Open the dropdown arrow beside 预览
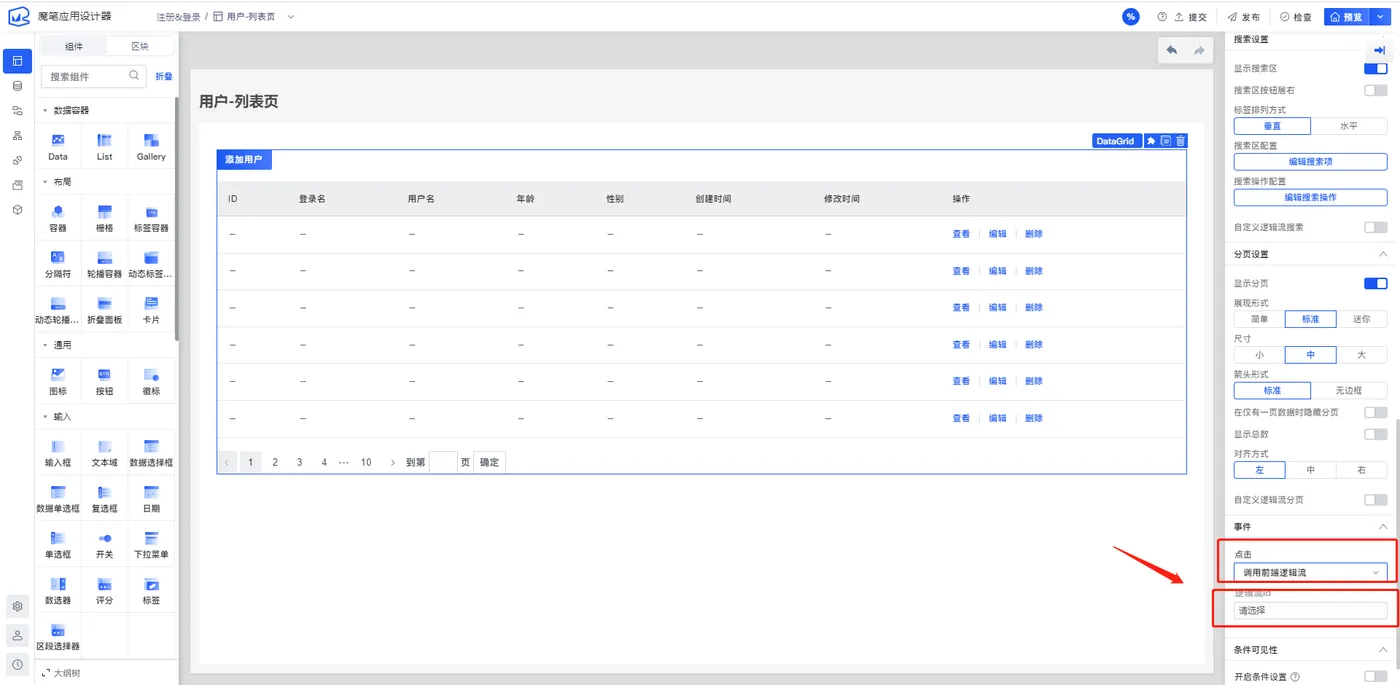 (x=1380, y=17)
